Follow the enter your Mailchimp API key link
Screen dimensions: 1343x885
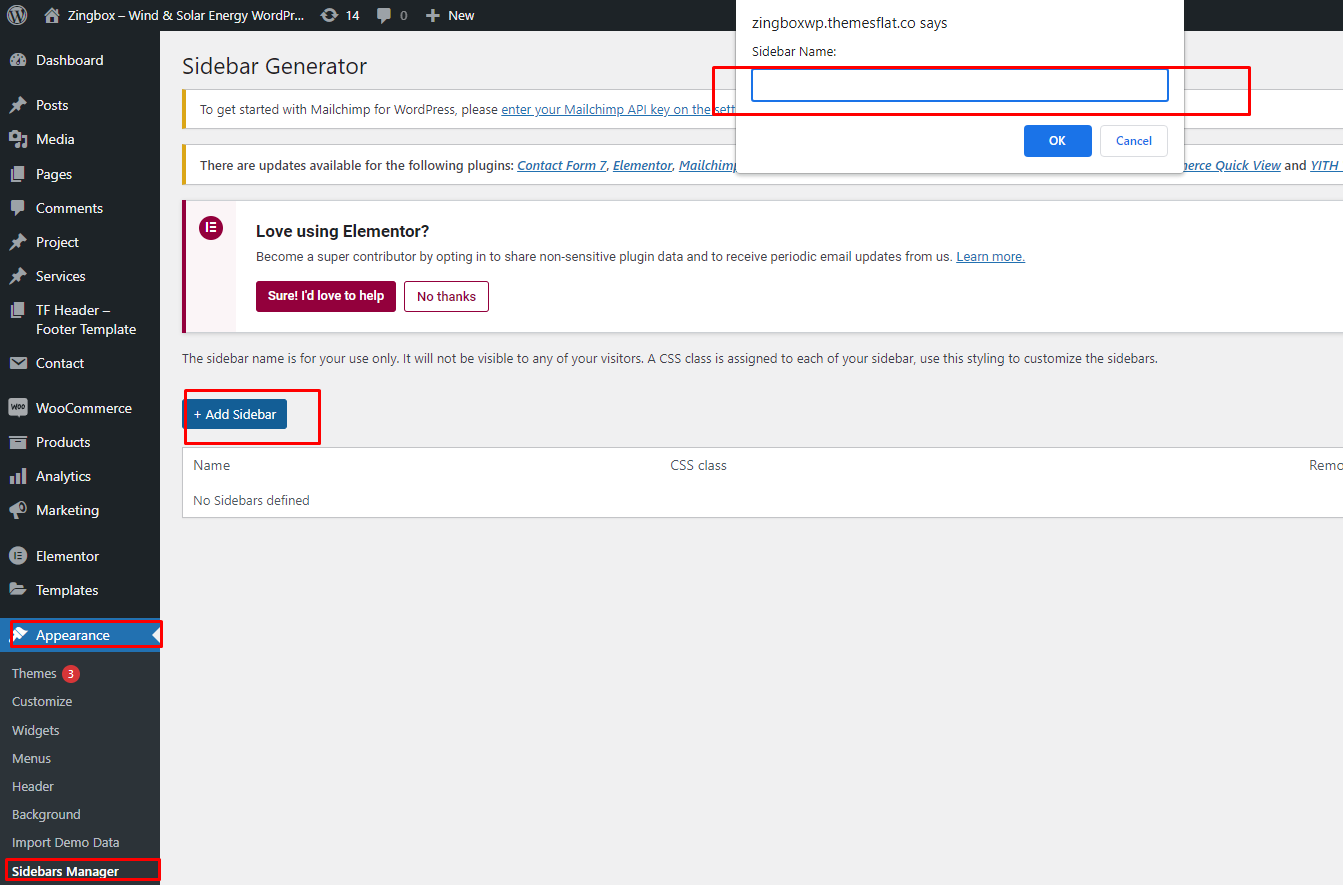pos(618,109)
